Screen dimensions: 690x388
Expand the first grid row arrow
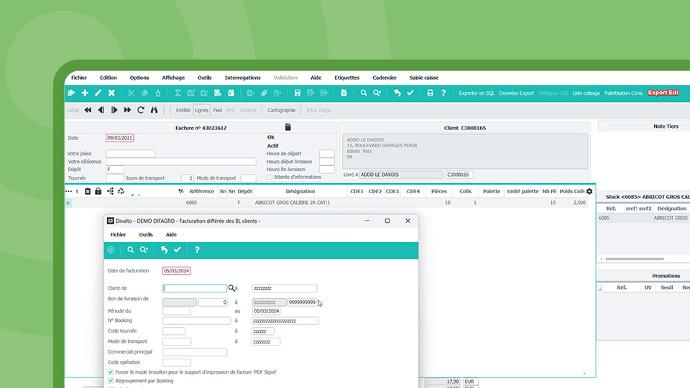68,203
